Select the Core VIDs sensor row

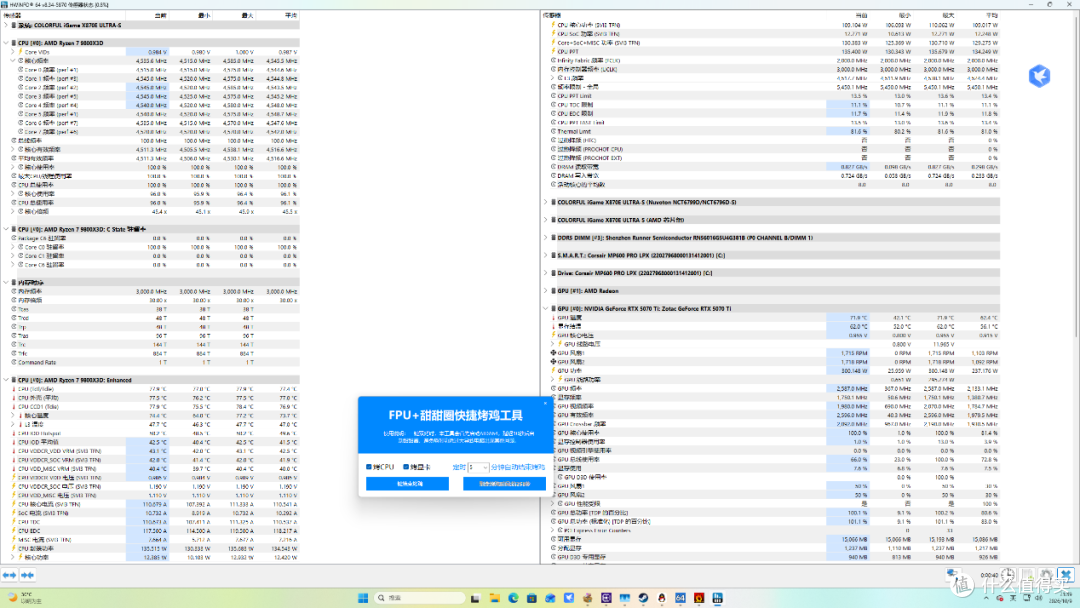click(150, 52)
